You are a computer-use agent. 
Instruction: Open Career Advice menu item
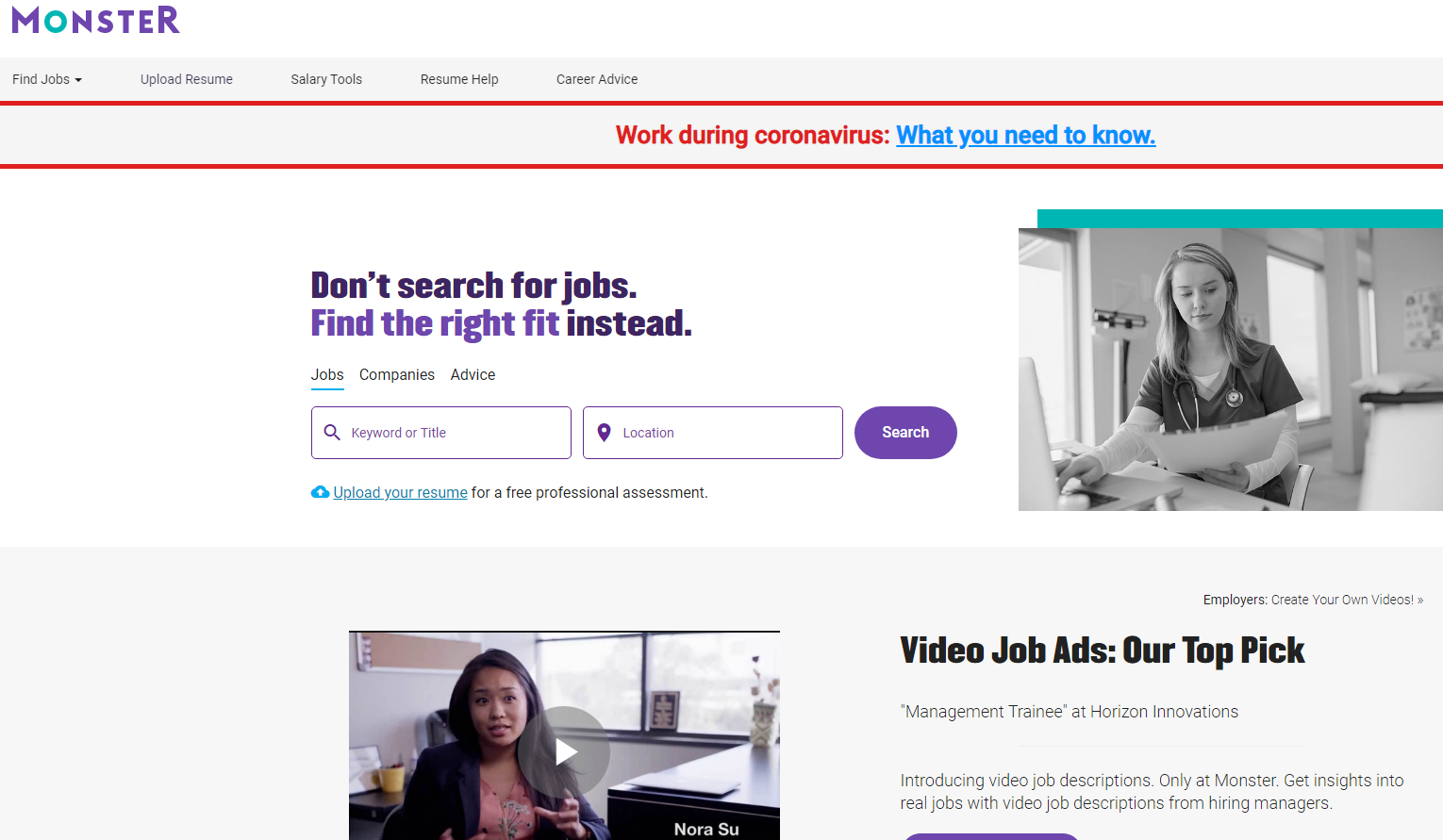pos(597,79)
